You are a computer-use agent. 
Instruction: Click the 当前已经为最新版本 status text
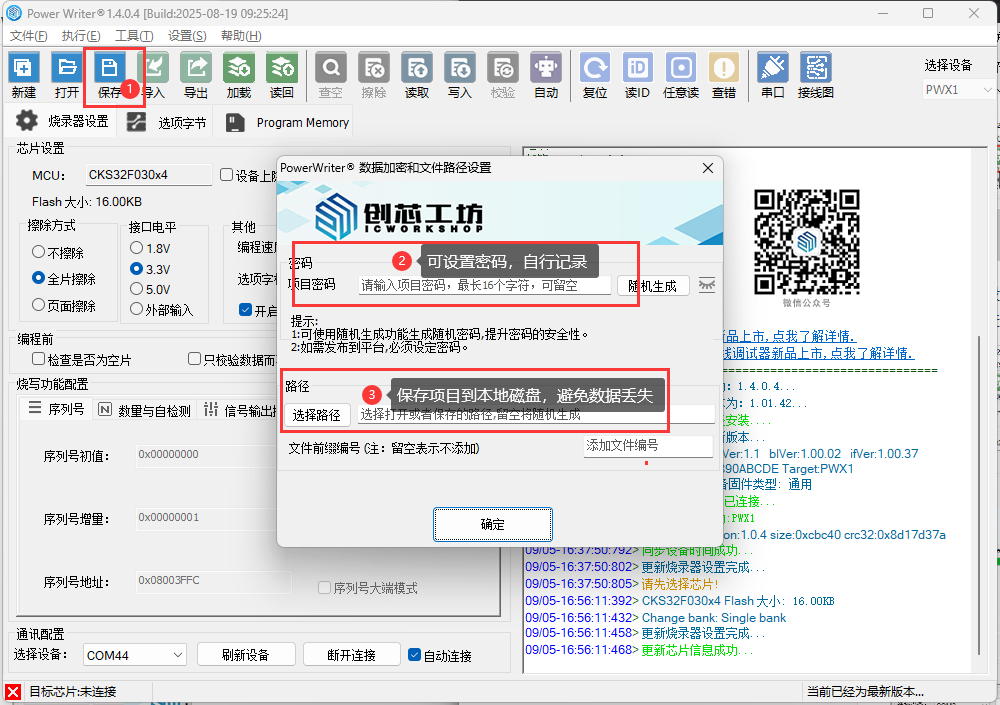865,692
